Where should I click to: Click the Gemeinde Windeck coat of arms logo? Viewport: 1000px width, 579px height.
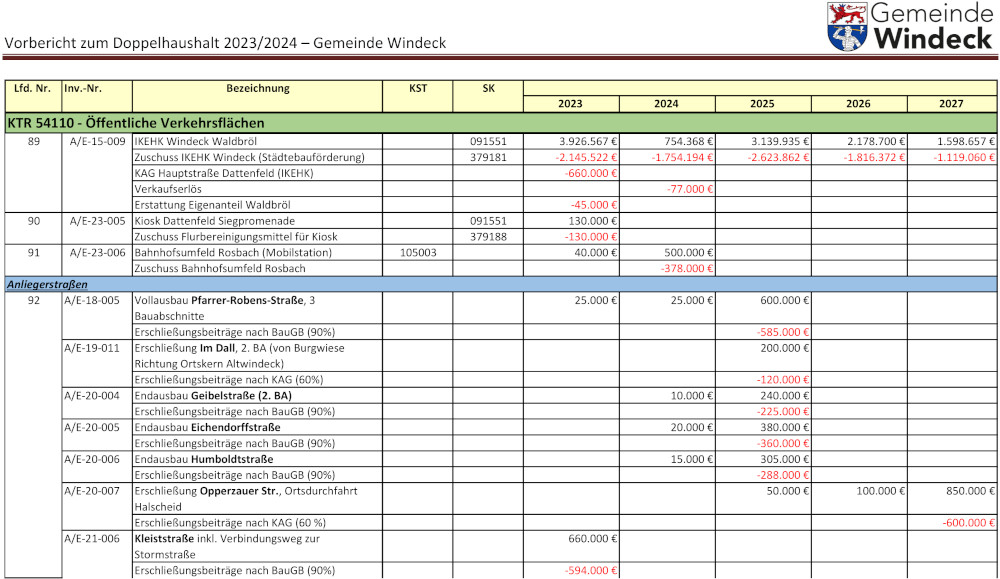tap(846, 26)
